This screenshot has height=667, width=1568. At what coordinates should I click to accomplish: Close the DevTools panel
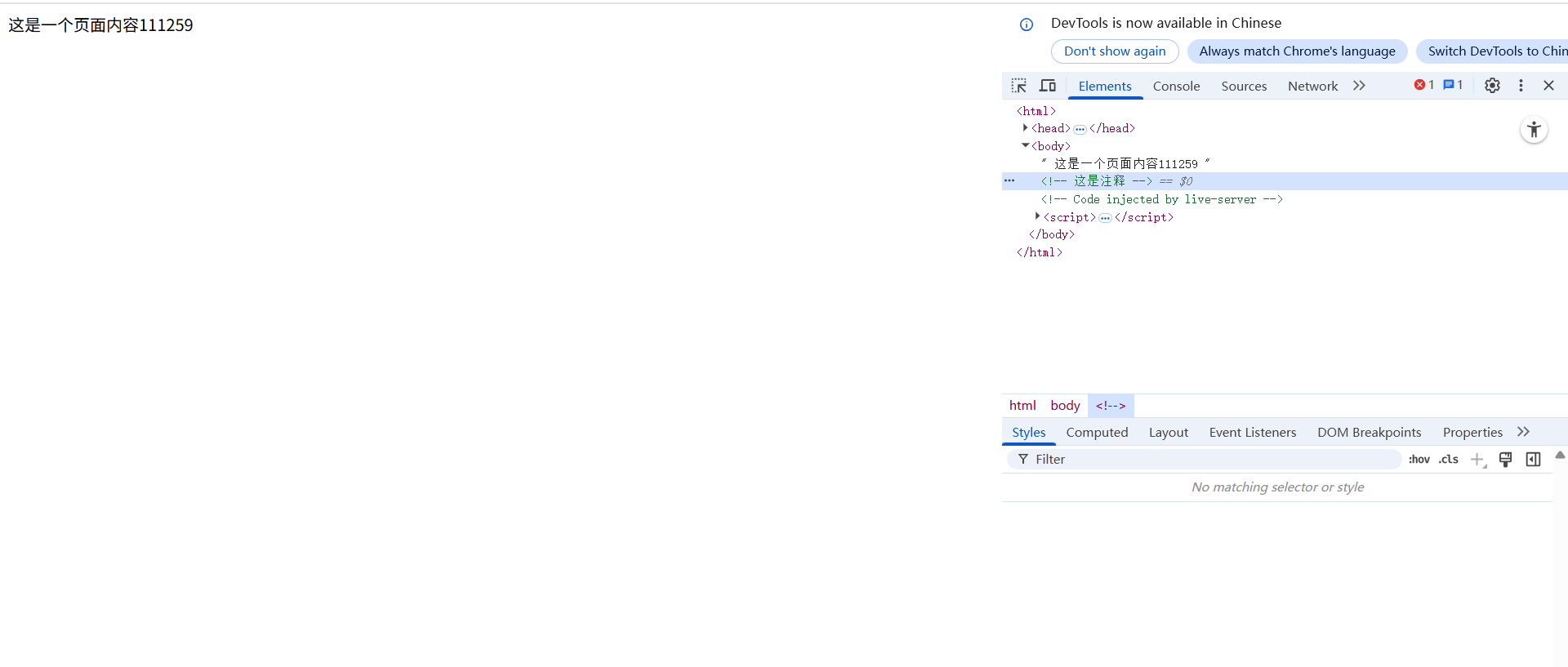(x=1548, y=86)
